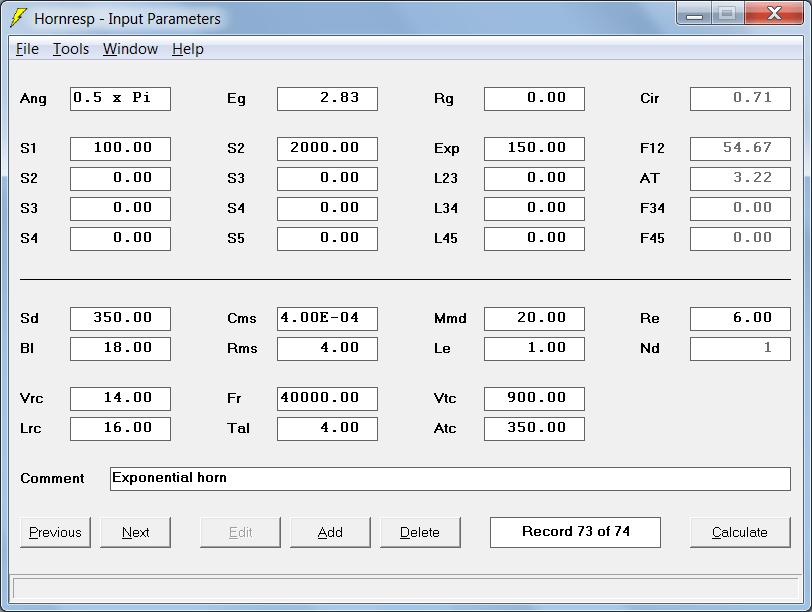Minimize the Hornresp window
The width and height of the screenshot is (812, 612).
(x=694, y=14)
